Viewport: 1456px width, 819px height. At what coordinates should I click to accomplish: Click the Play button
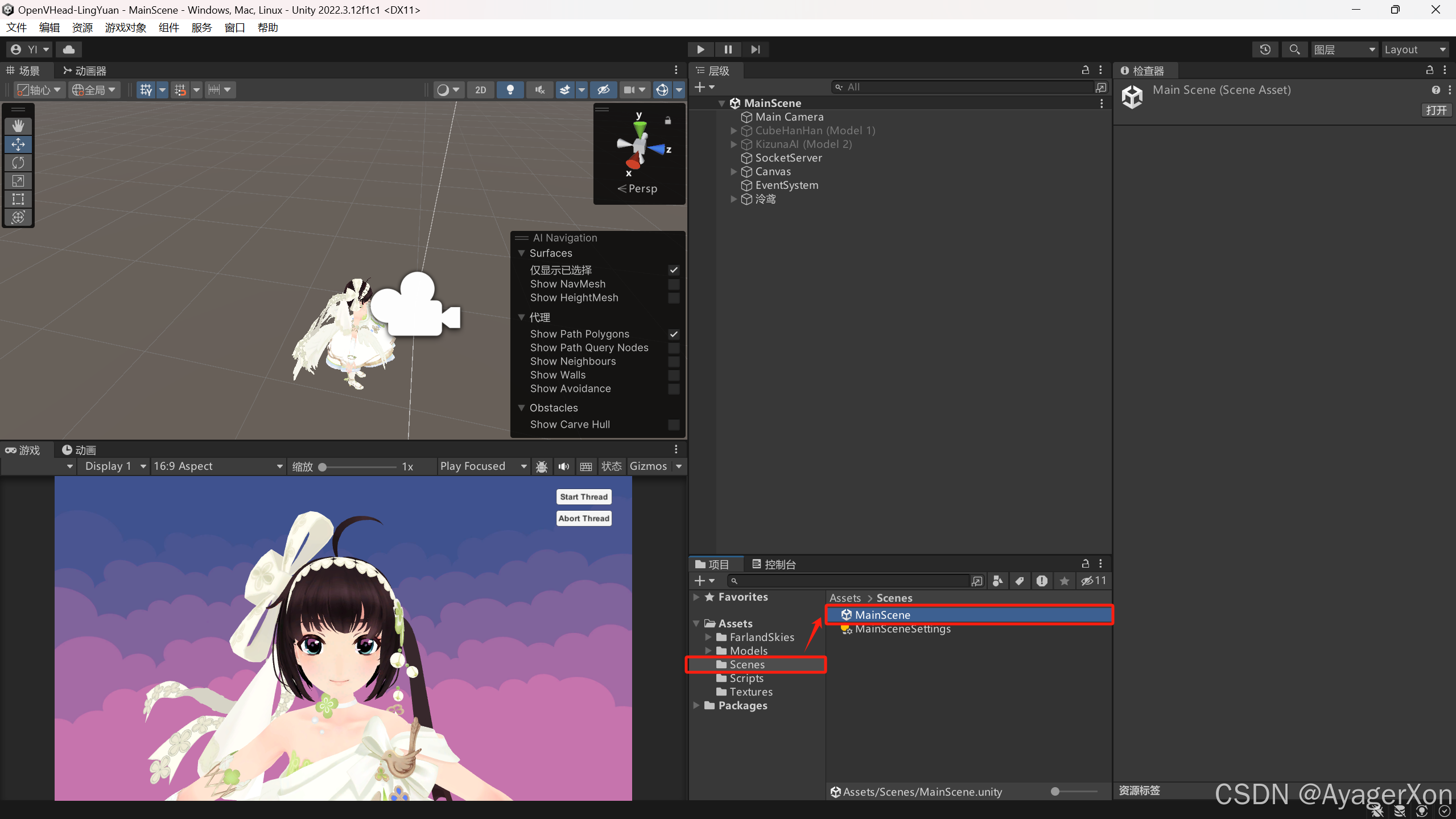(x=701, y=49)
